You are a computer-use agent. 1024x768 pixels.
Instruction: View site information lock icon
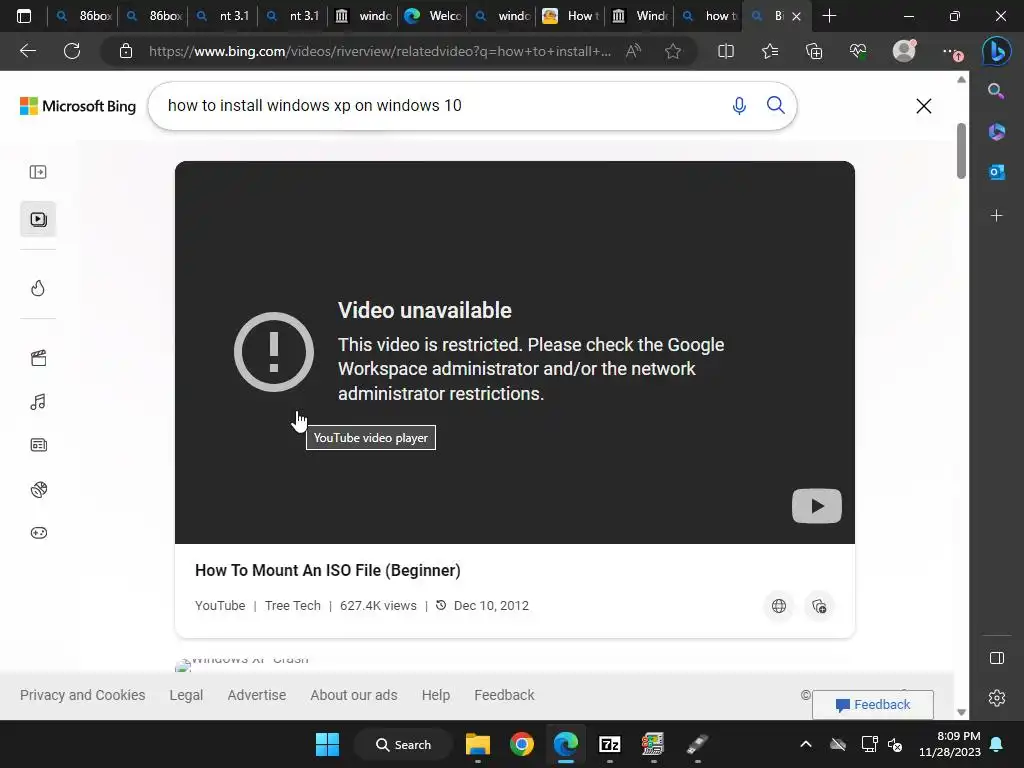126,51
